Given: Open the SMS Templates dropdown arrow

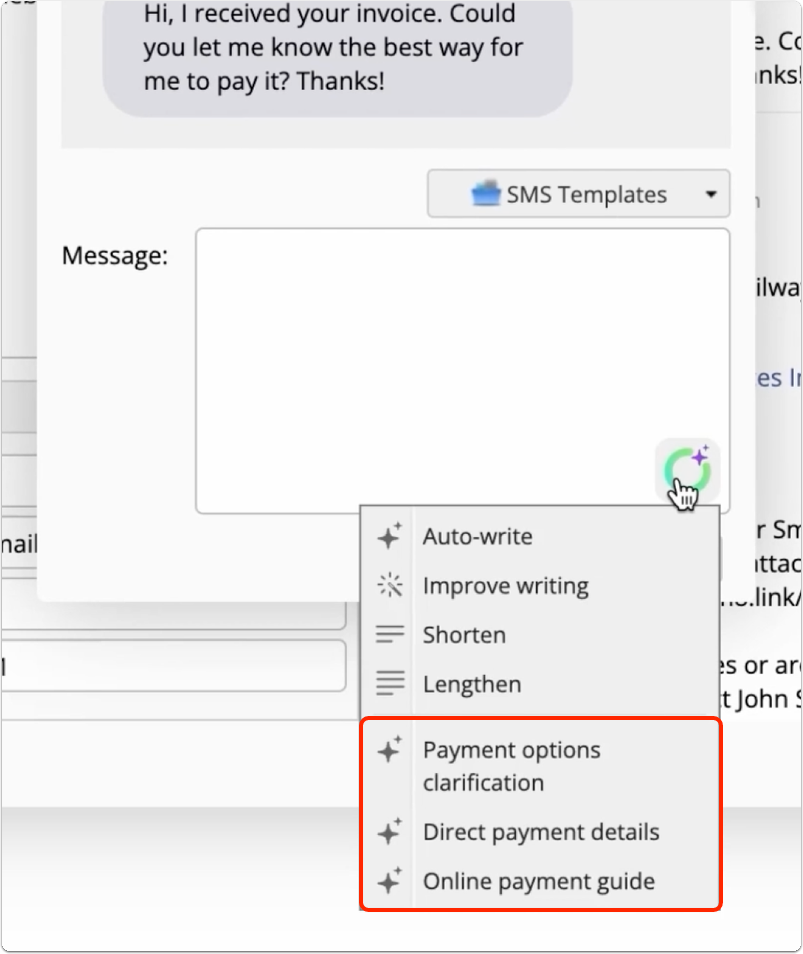Looking at the screenshot, I should (712, 194).
